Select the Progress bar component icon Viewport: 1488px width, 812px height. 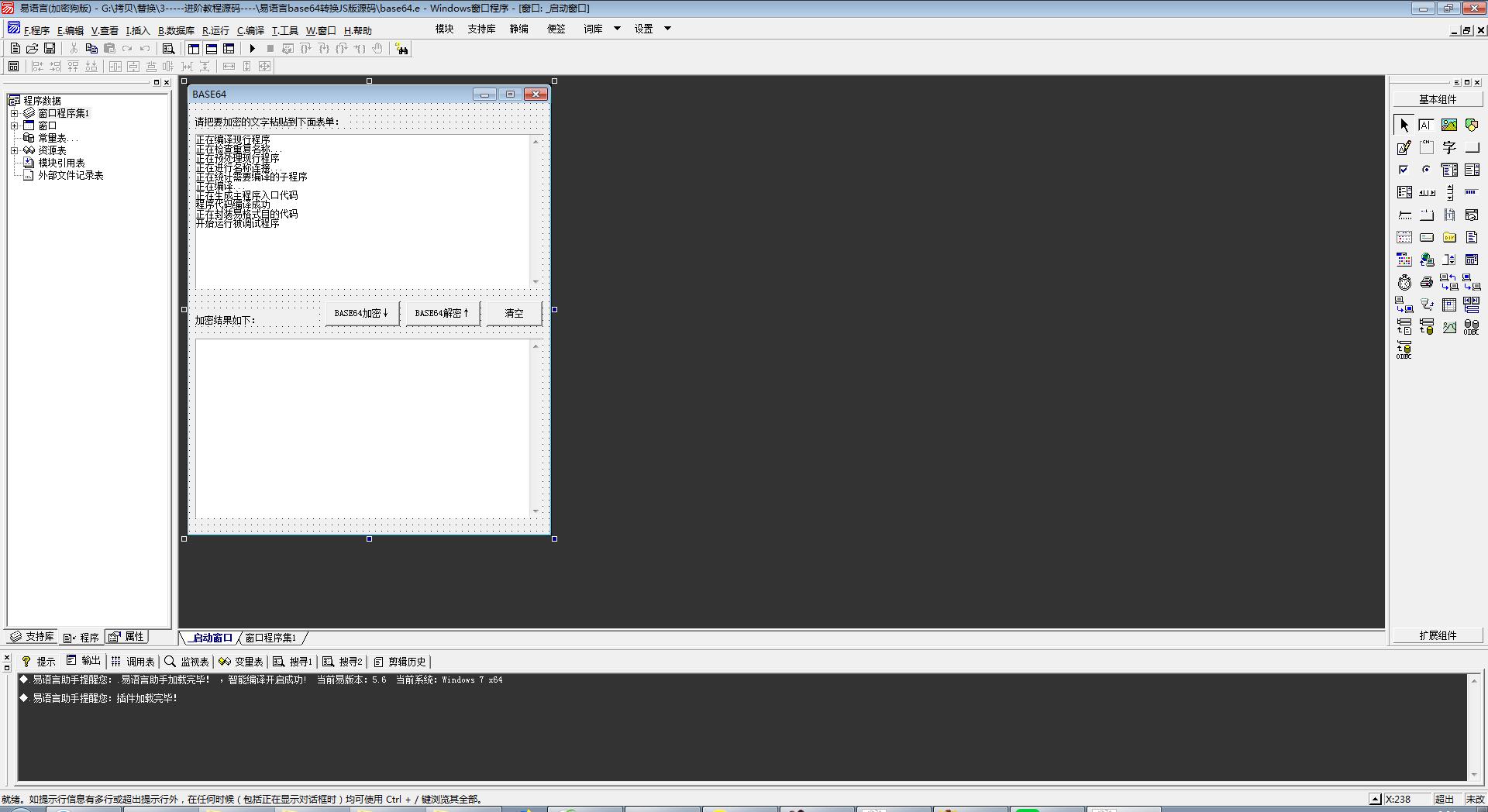pyautogui.click(x=1472, y=192)
